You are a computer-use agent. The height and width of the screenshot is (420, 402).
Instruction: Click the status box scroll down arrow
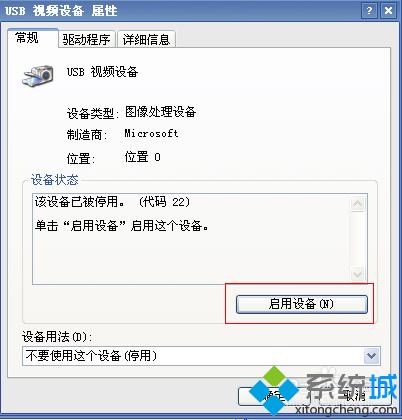pyautogui.click(x=358, y=274)
